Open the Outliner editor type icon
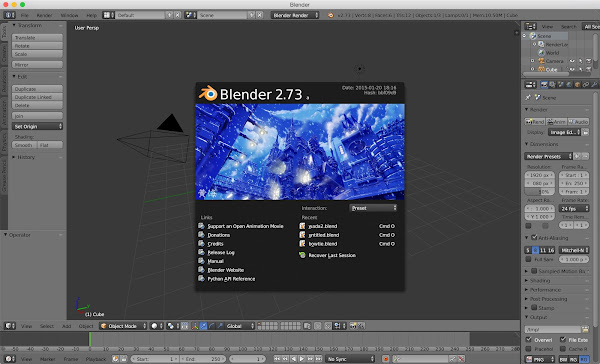This screenshot has width=600, height=364. [x=530, y=26]
